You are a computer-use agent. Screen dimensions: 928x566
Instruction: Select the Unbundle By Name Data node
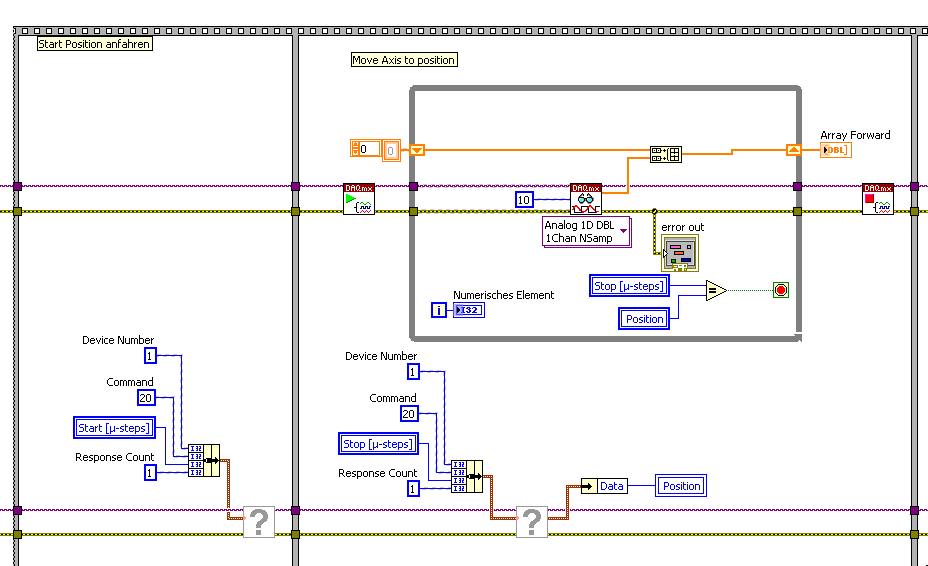pyautogui.click(x=604, y=486)
